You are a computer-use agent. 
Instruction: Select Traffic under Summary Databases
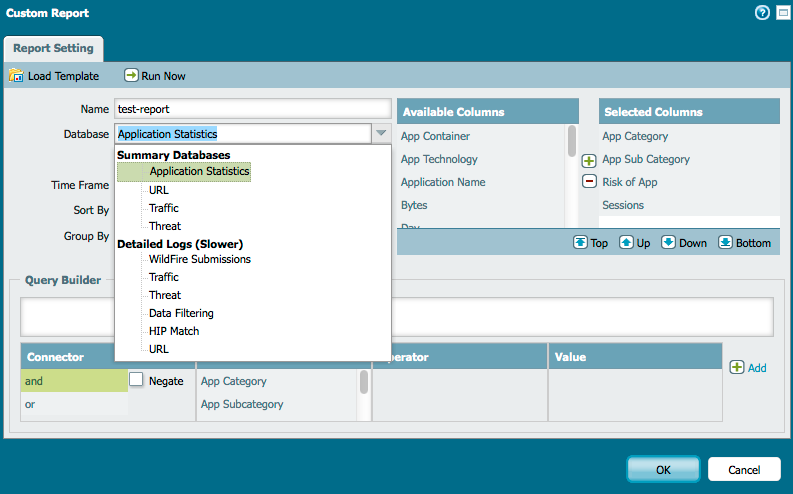(163, 208)
